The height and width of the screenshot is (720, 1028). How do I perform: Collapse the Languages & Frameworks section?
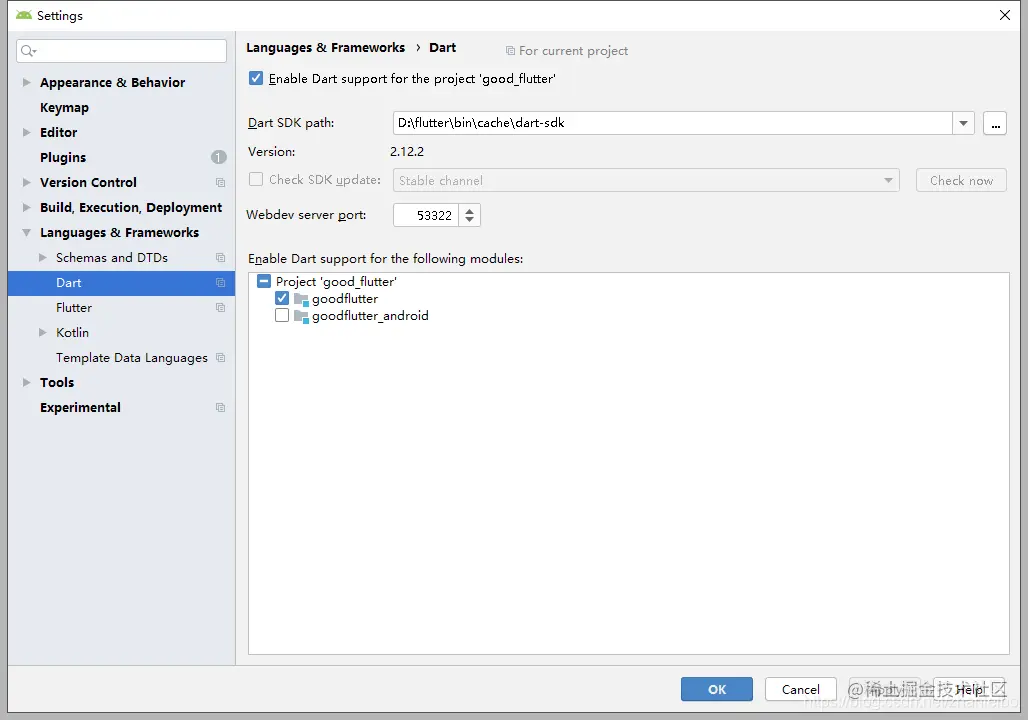tap(26, 233)
